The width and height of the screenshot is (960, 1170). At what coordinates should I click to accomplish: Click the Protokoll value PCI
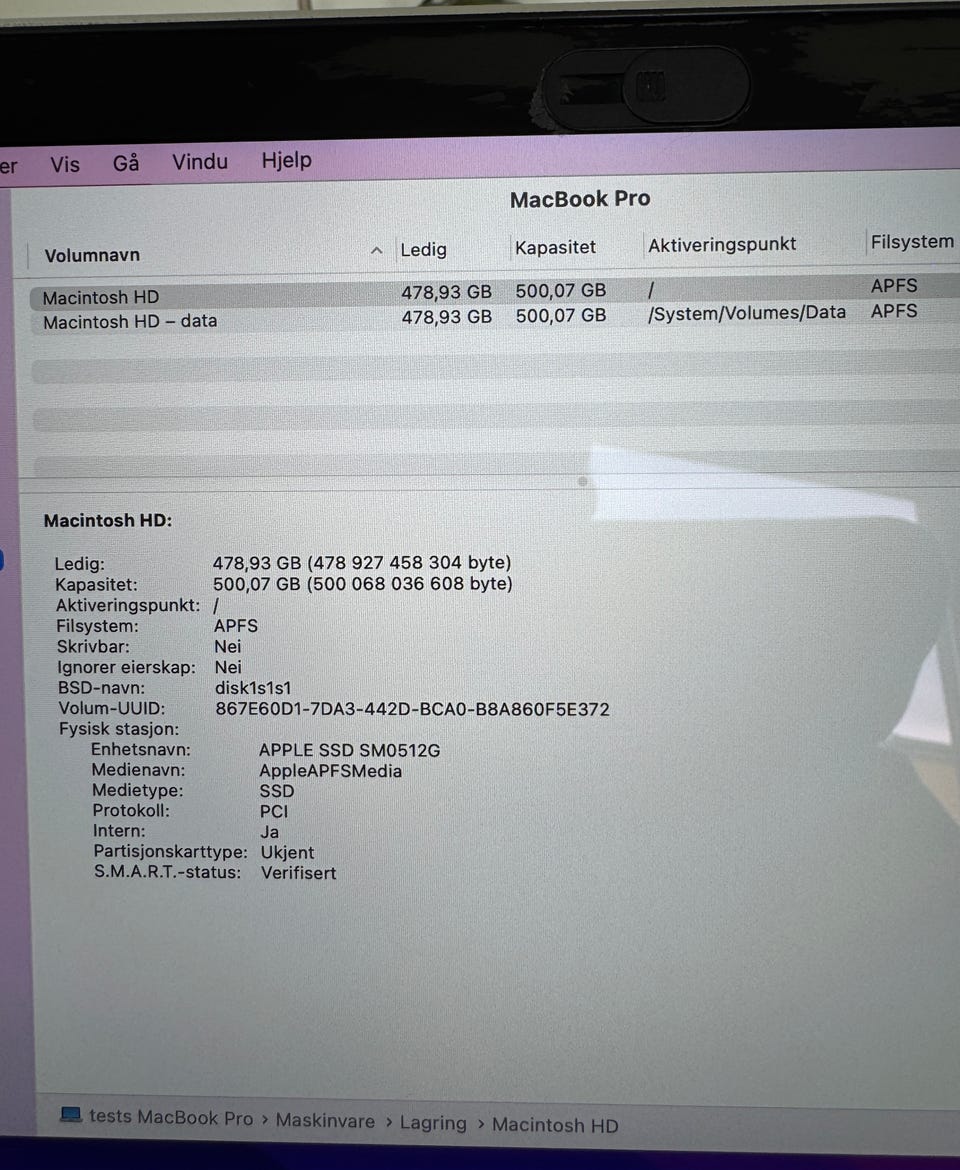tap(274, 811)
